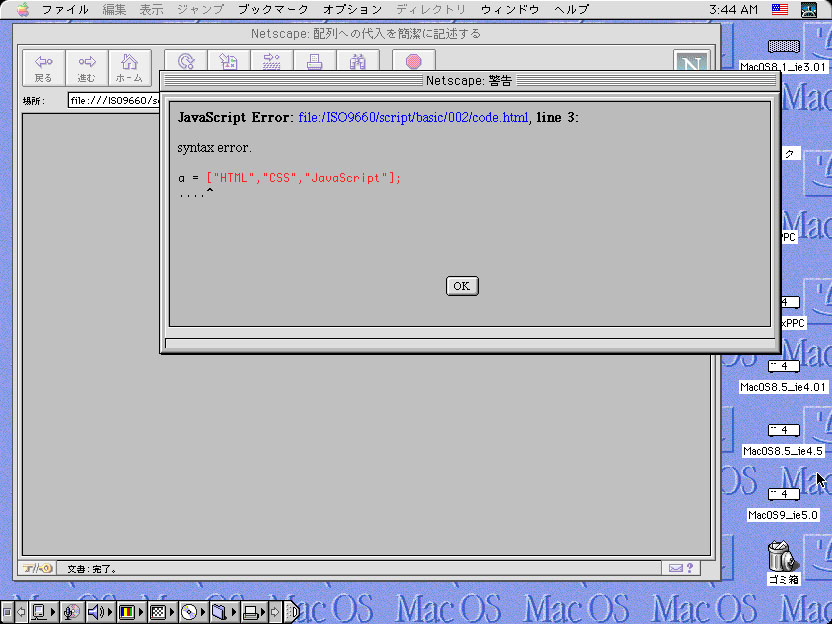Click the Control Strip right scroll arrow
Image resolution: width=832 pixels, height=624 pixels.
click(x=275, y=612)
